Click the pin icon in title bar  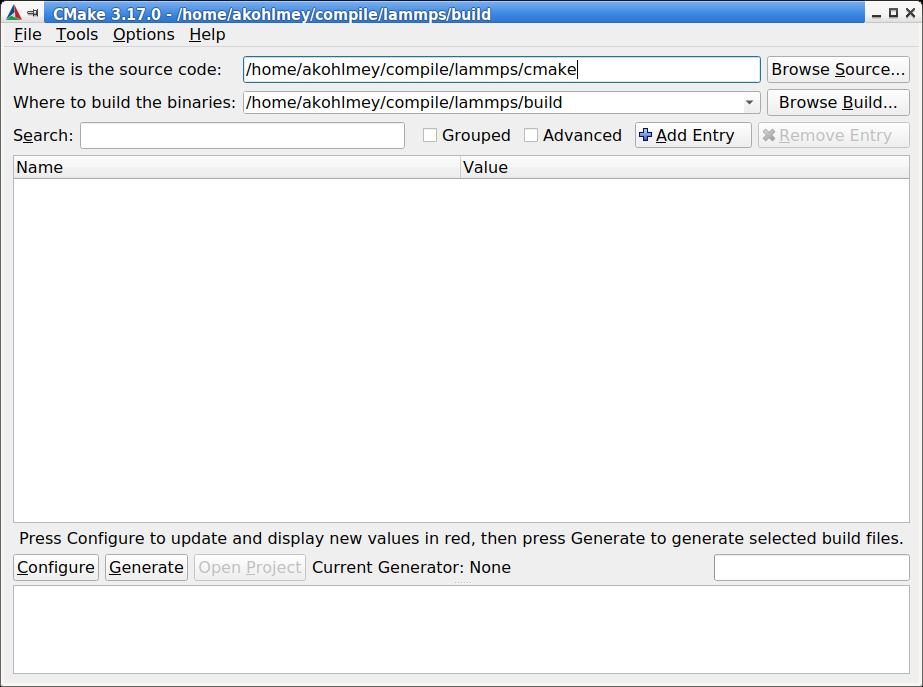(x=34, y=13)
